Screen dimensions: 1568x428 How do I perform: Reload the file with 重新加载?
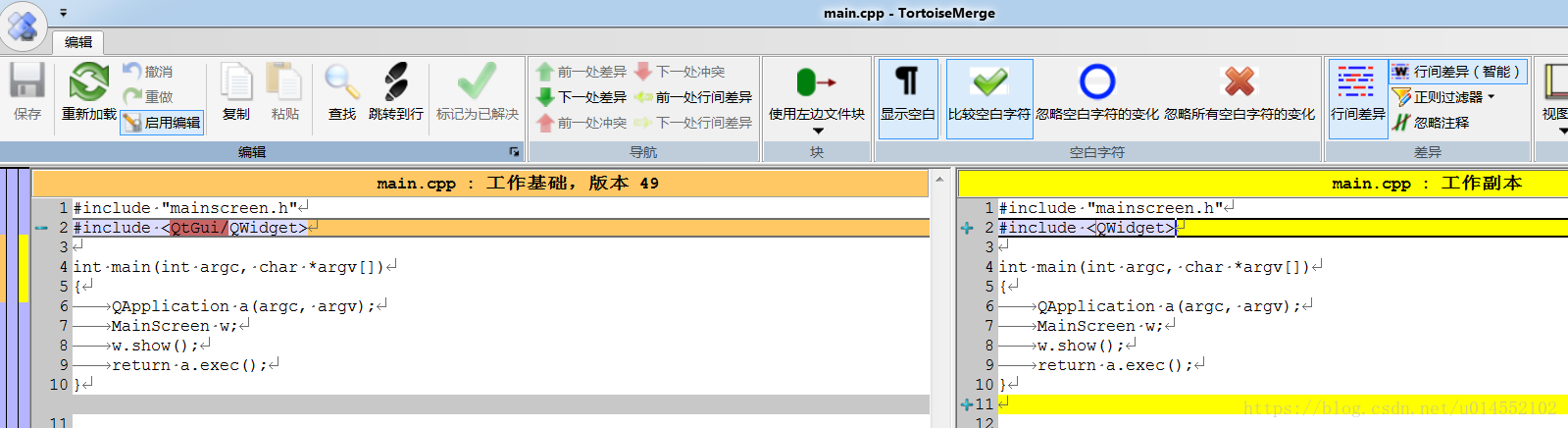click(88, 92)
